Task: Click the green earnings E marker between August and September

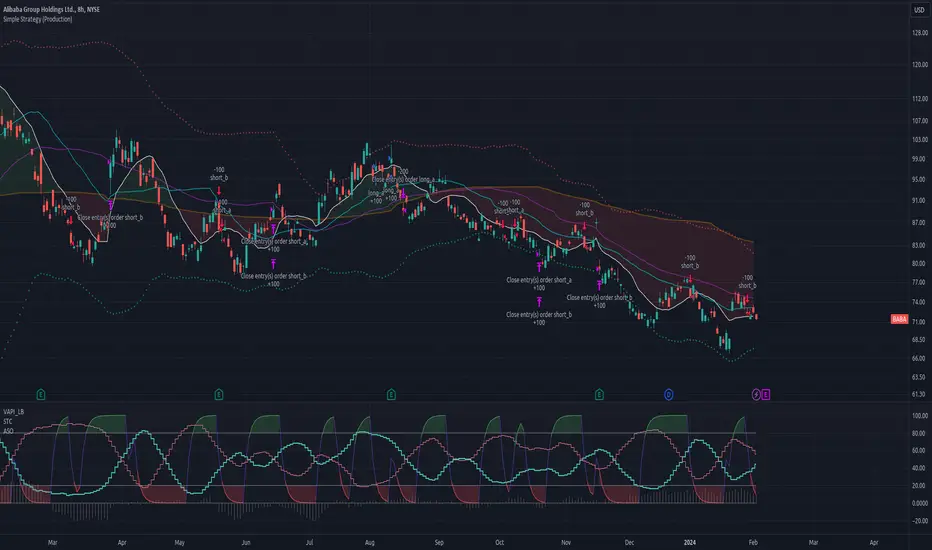Action: (391, 394)
